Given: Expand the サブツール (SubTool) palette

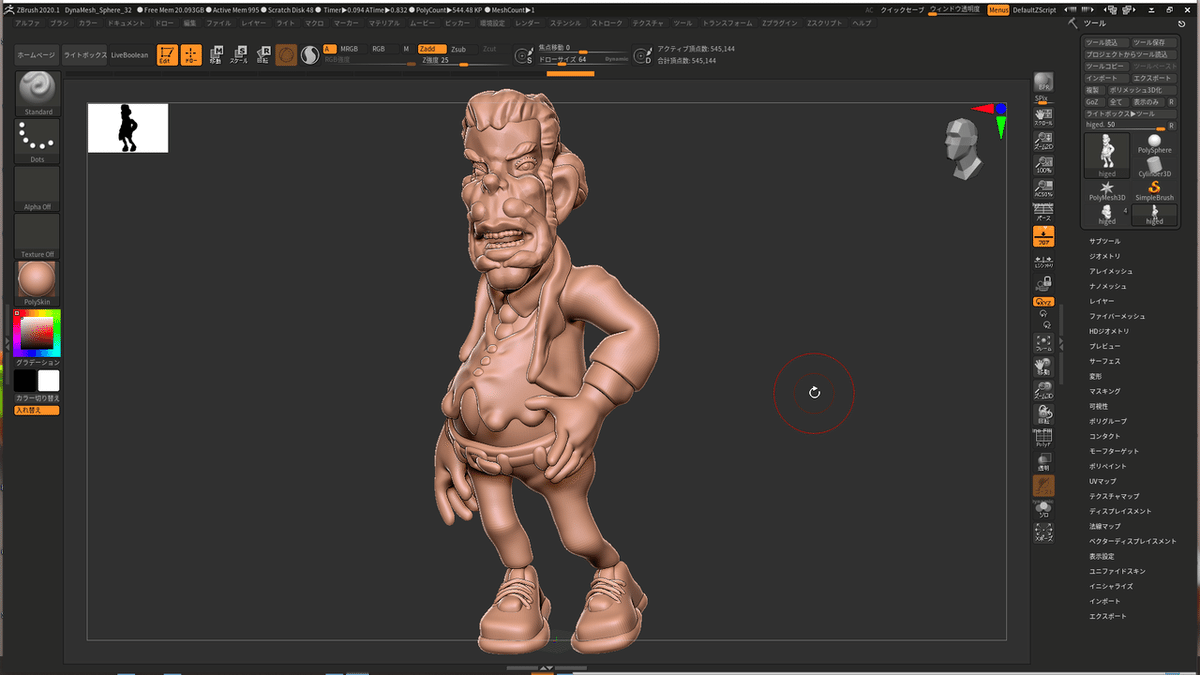Looking at the screenshot, I should 1105,241.
